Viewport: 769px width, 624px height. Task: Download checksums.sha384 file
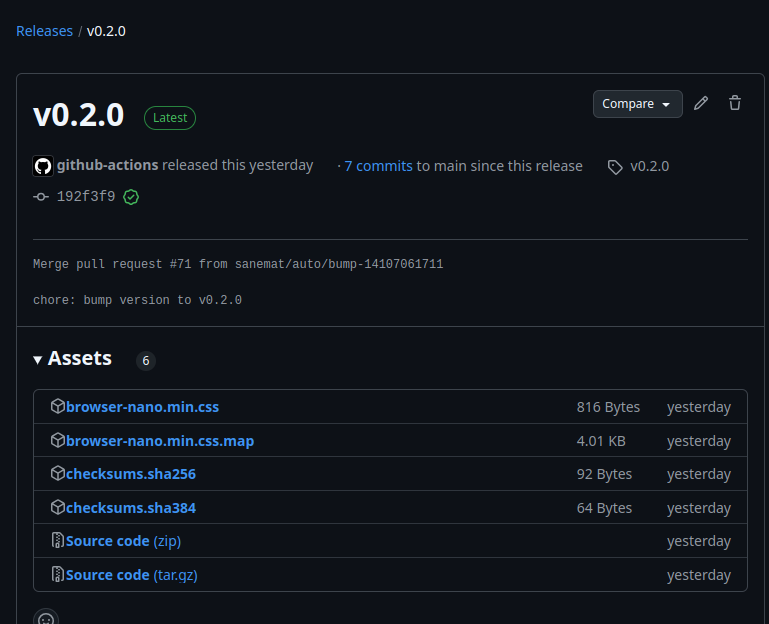(131, 508)
